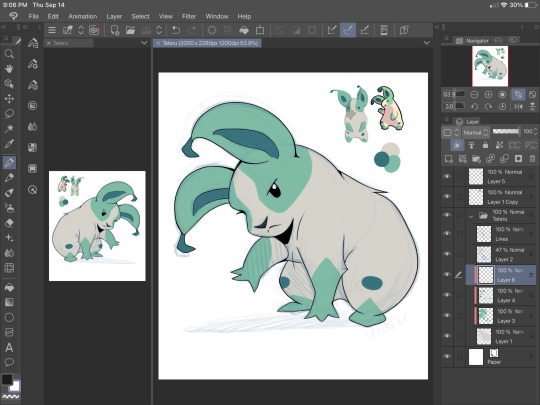
Task: Click stepper arrows beside Save icon
Action: (159, 30)
